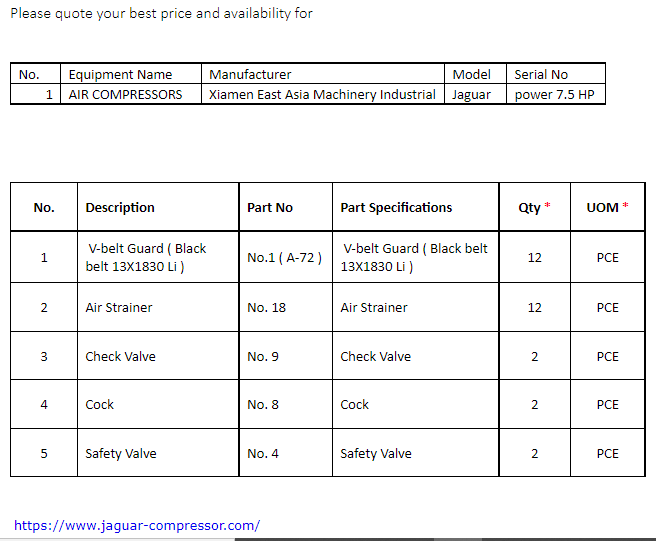Click the Manufacturer column header

(323, 74)
